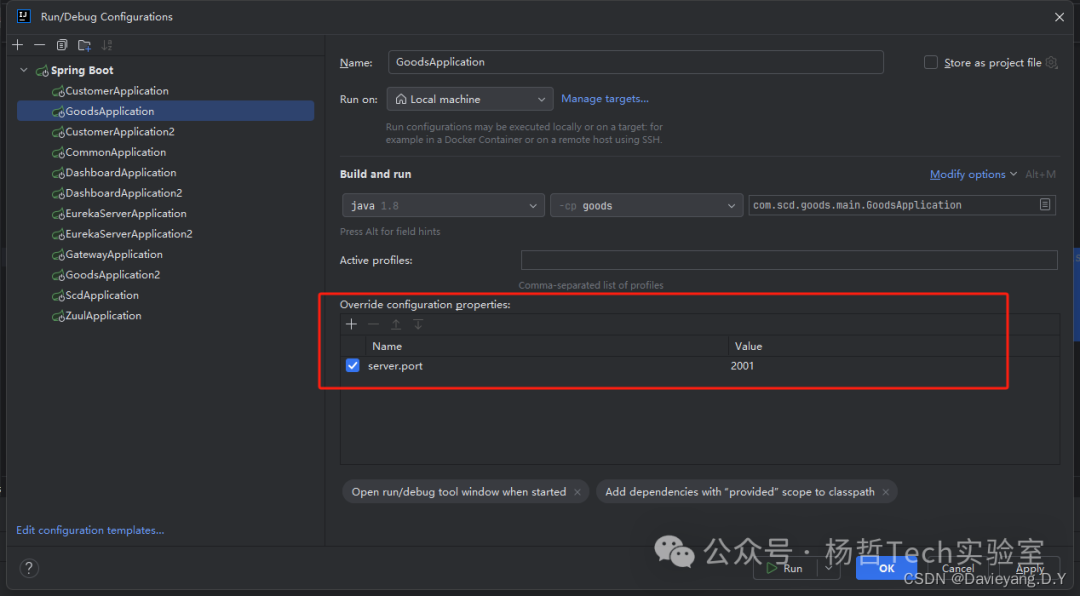1080x596 pixels.
Task: Remove the 'Add dependencies with provided scope' tag
Action: (x=885, y=492)
